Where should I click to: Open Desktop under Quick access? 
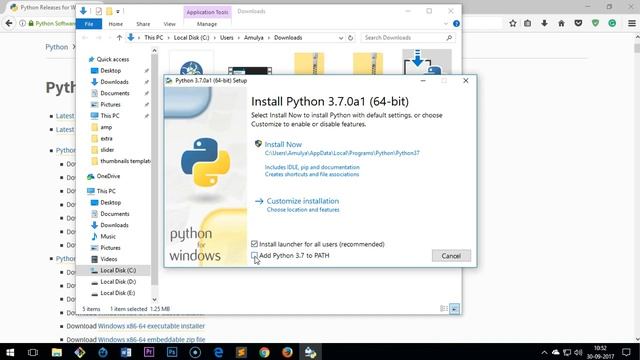[111, 71]
